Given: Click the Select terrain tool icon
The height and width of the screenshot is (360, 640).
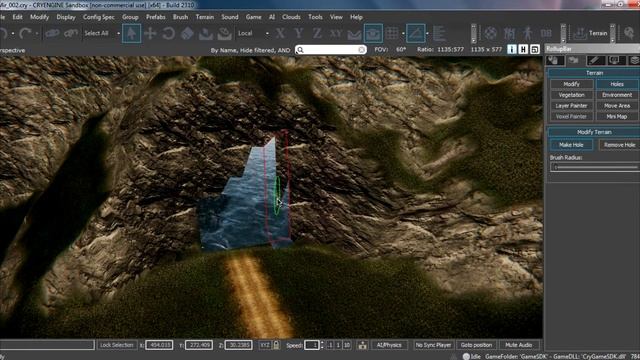Looking at the screenshot, I should pos(206,33).
